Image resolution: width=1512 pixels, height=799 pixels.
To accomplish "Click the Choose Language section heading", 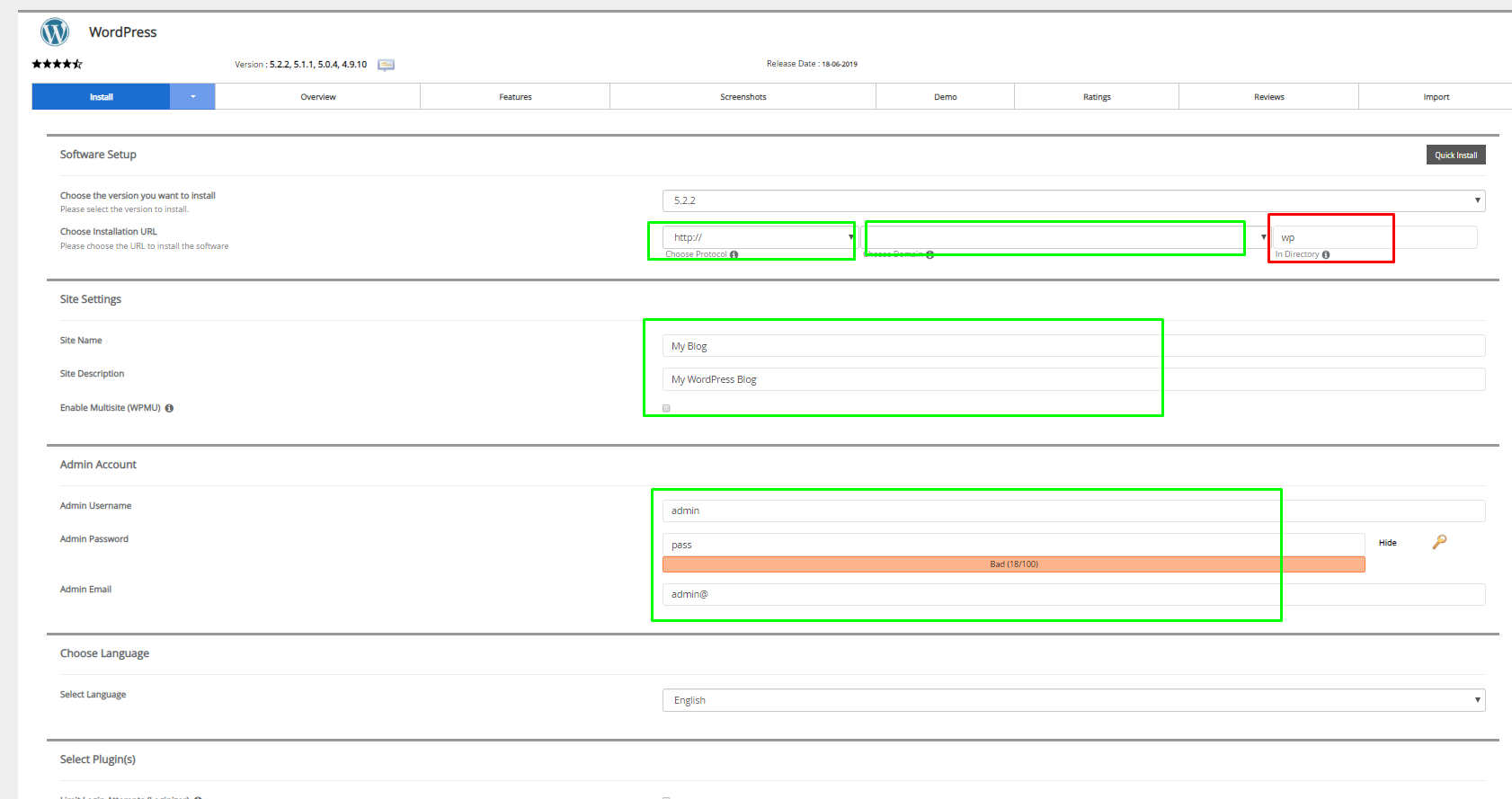I will 104,653.
